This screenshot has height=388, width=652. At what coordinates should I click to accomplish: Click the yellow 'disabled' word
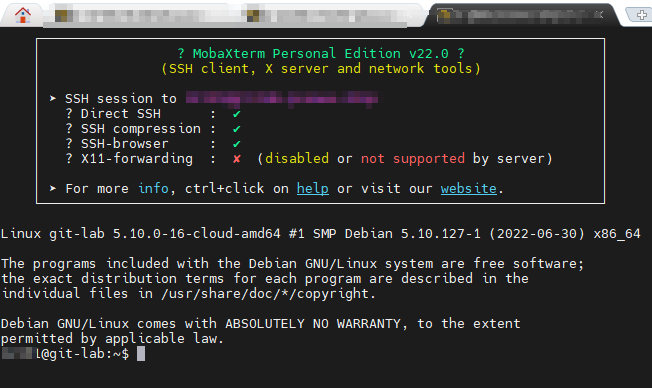pyautogui.click(x=297, y=158)
